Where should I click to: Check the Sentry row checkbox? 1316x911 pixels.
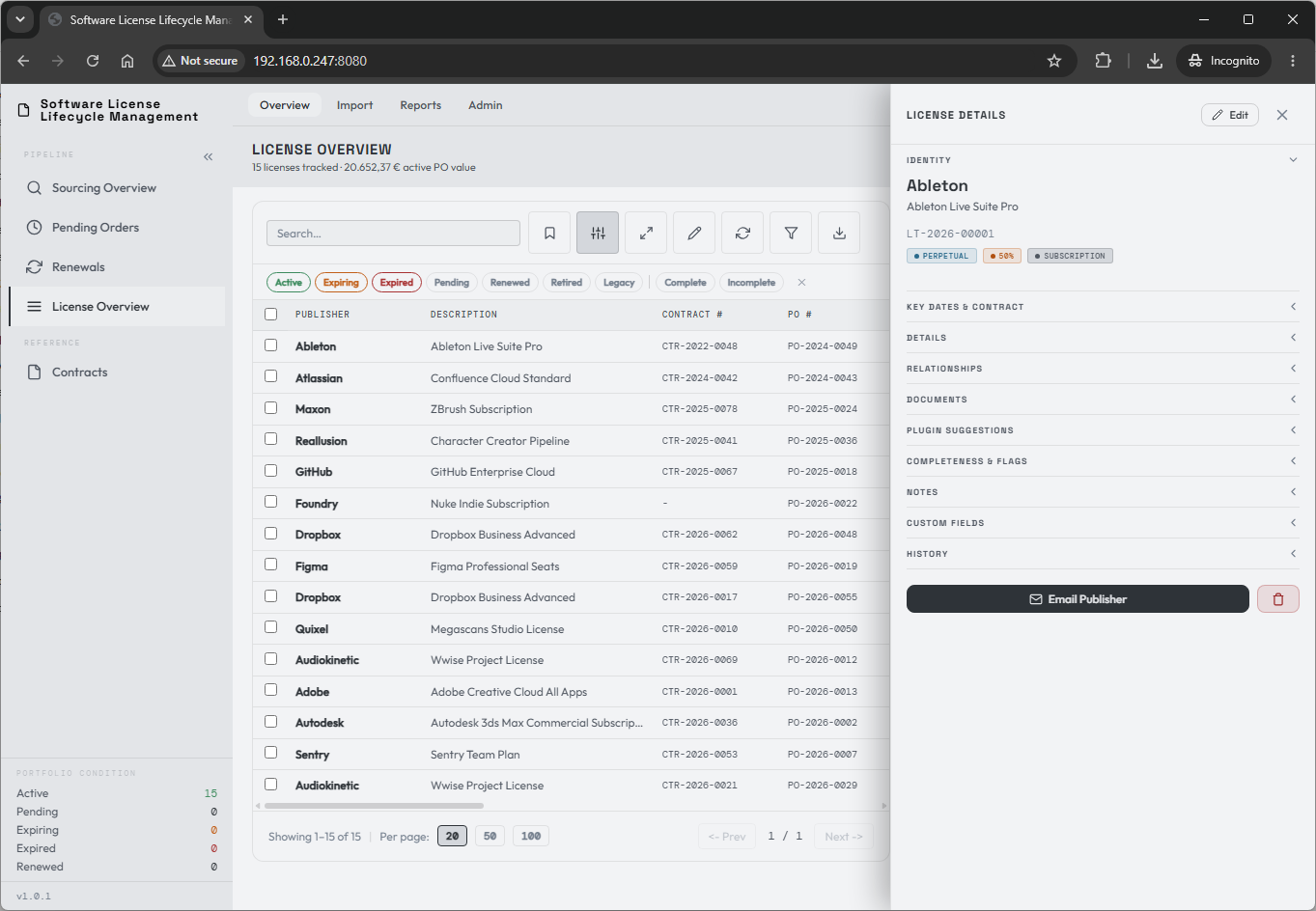(x=271, y=754)
